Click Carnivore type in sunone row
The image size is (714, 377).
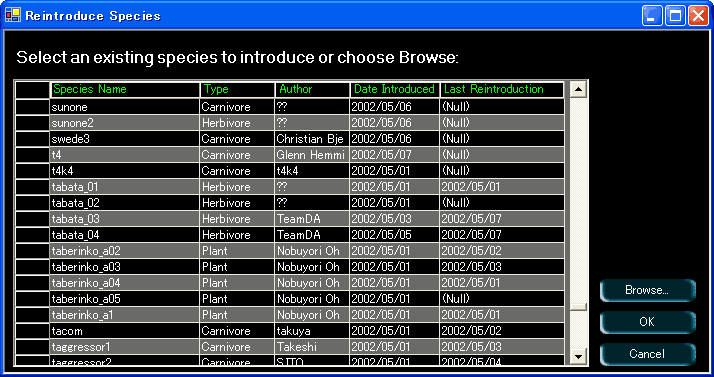pyautogui.click(x=238, y=107)
